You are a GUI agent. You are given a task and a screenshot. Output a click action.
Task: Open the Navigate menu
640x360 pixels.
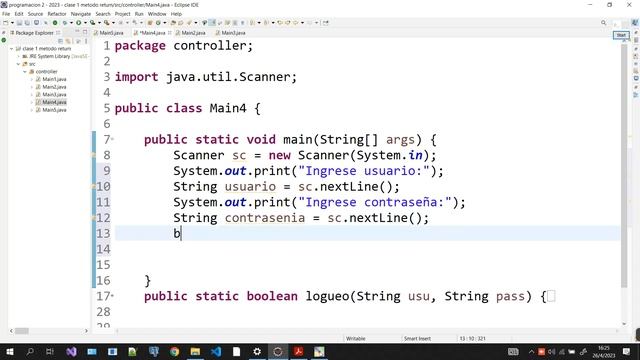coord(81,14)
